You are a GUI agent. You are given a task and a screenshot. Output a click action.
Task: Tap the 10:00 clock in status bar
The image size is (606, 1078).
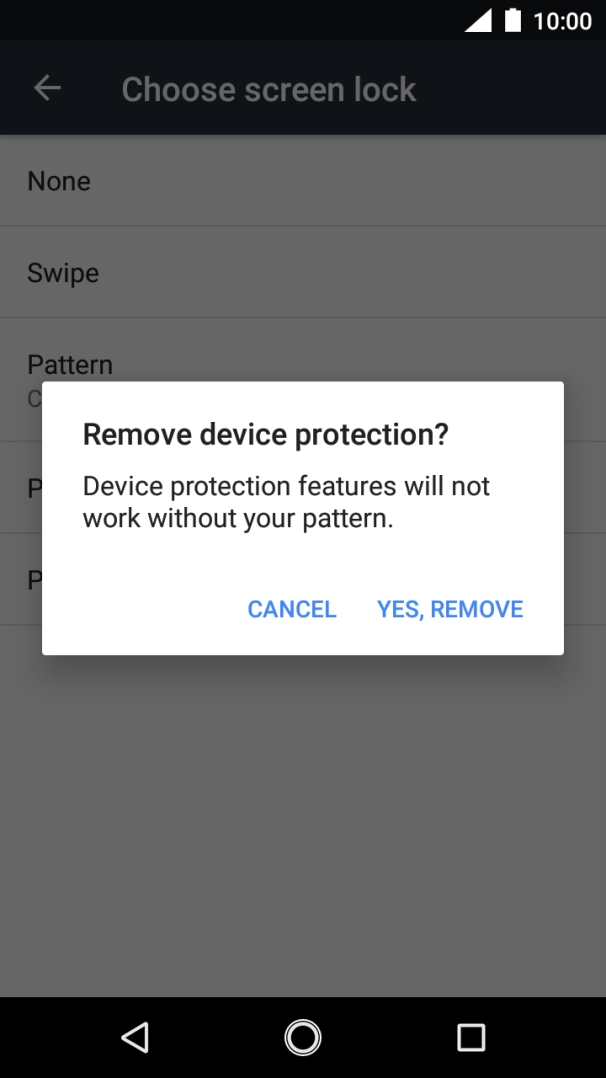[562, 21]
